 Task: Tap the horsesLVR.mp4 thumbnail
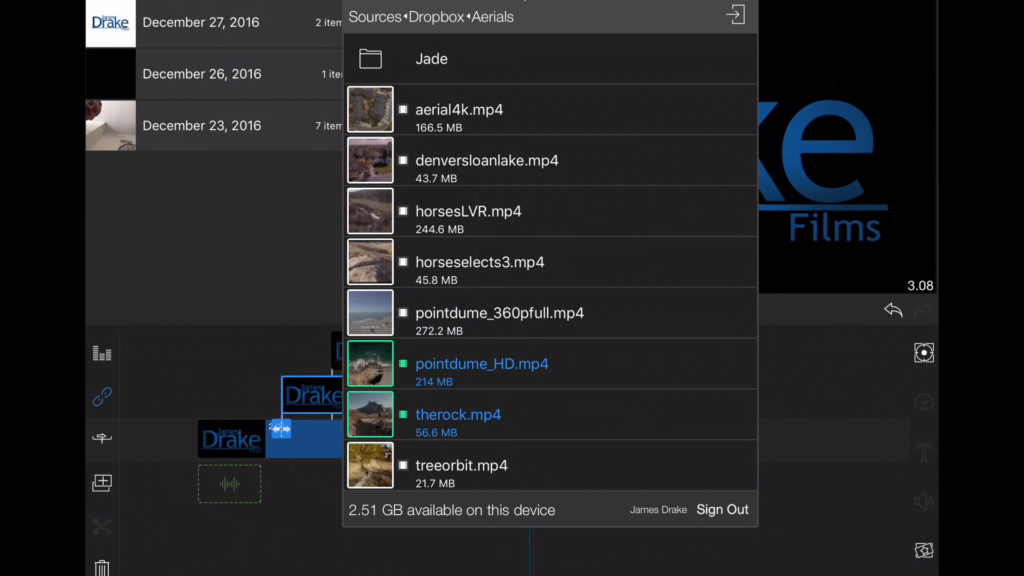click(370, 211)
